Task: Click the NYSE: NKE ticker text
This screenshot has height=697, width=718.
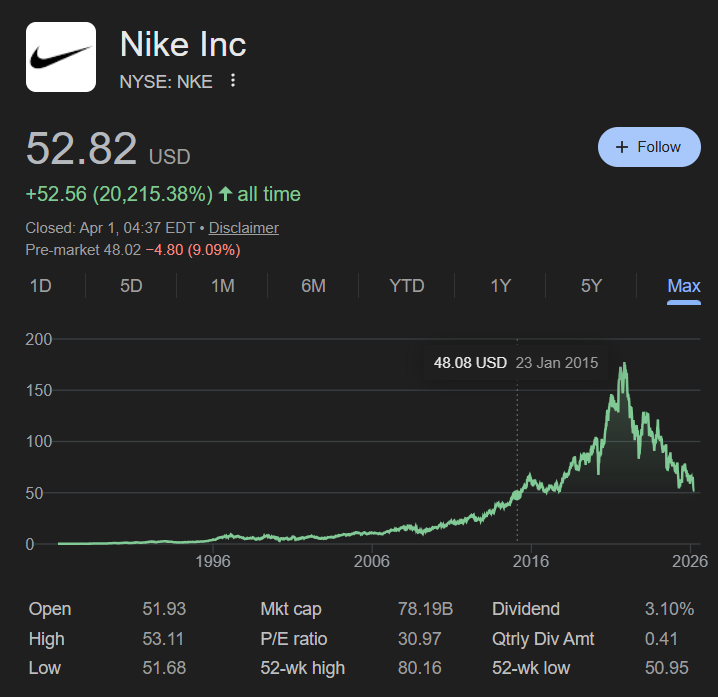Action: (x=166, y=82)
